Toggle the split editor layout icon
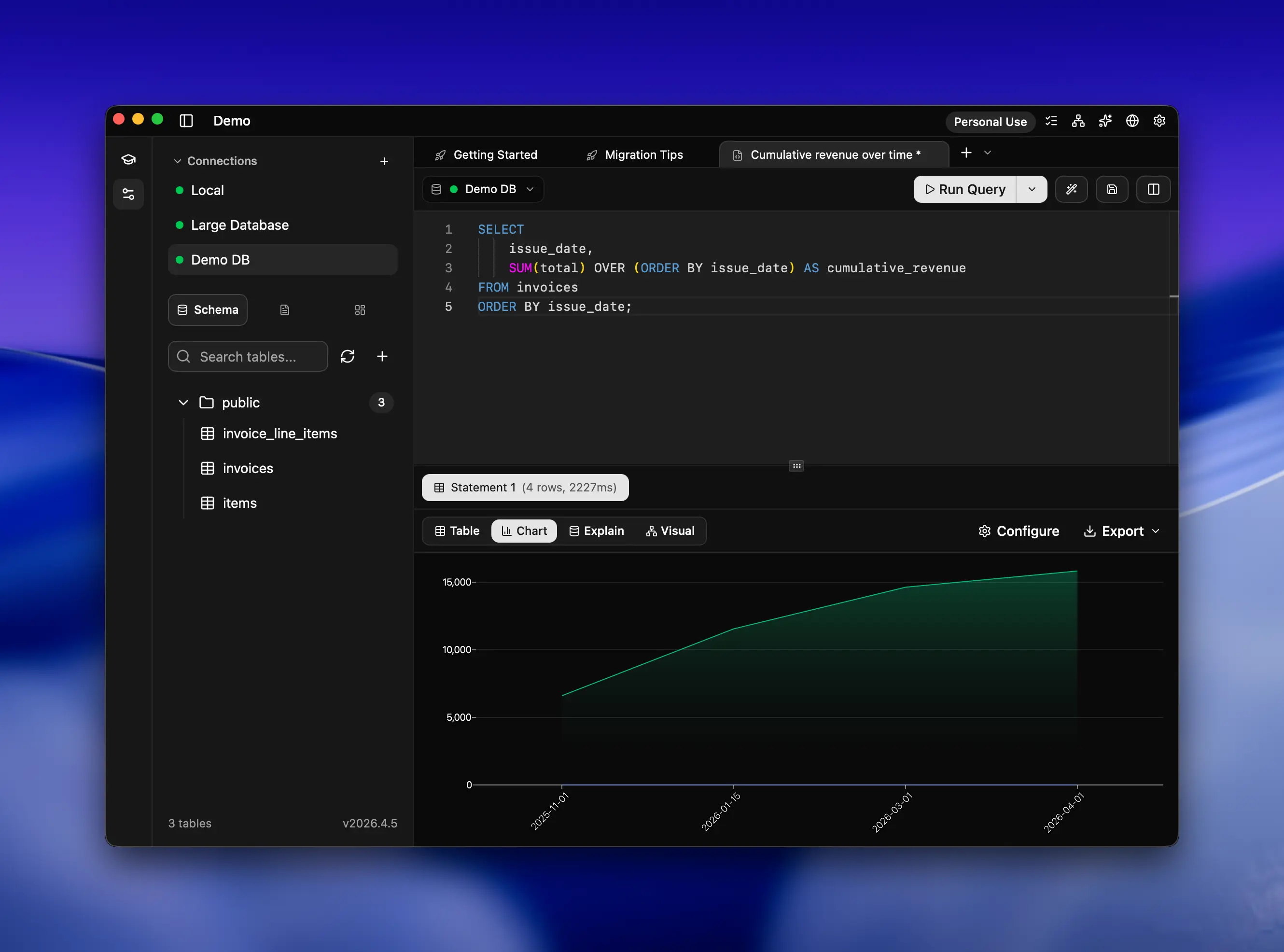This screenshot has width=1284, height=952. pos(1153,189)
